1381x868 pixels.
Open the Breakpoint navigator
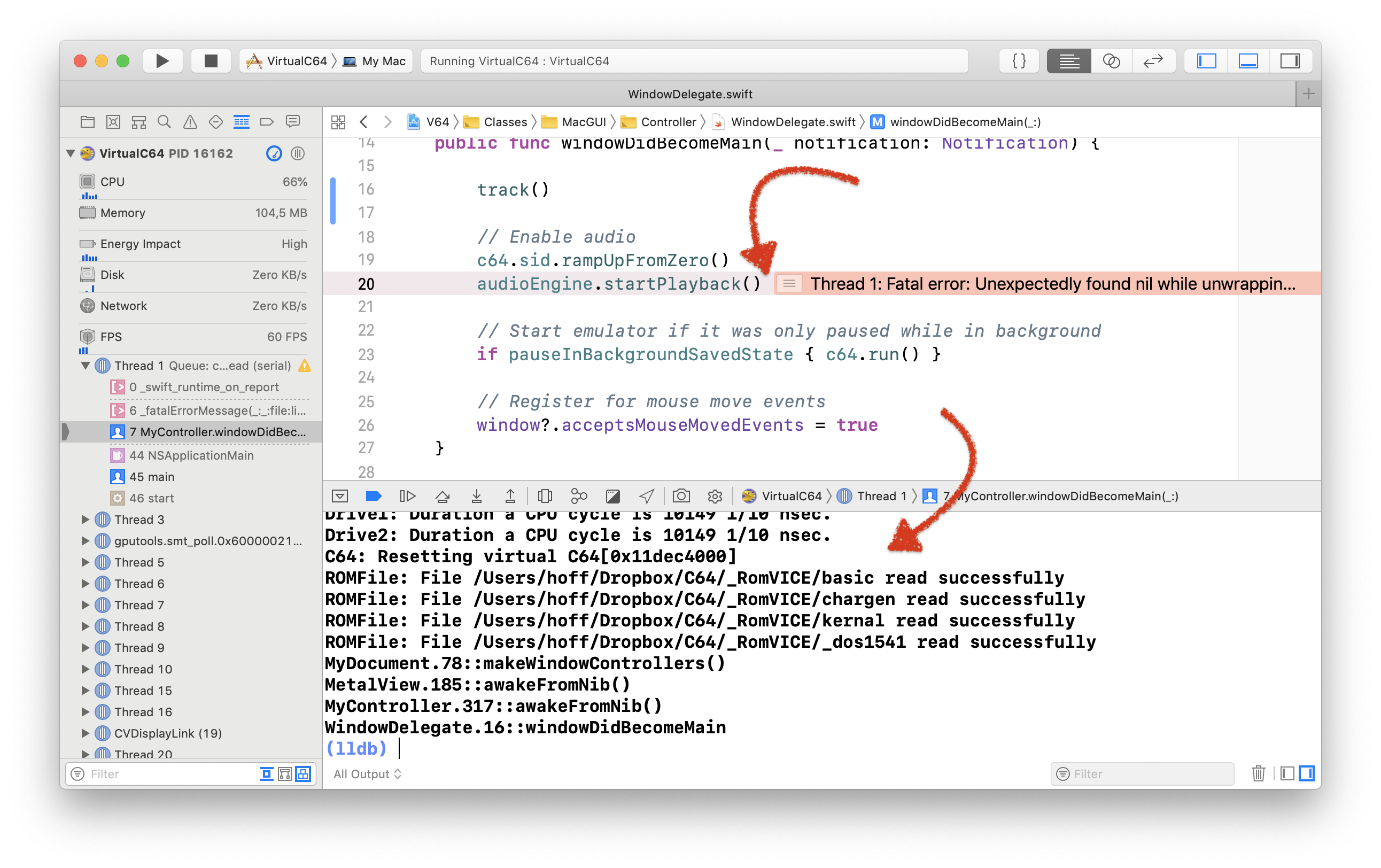coord(267,122)
